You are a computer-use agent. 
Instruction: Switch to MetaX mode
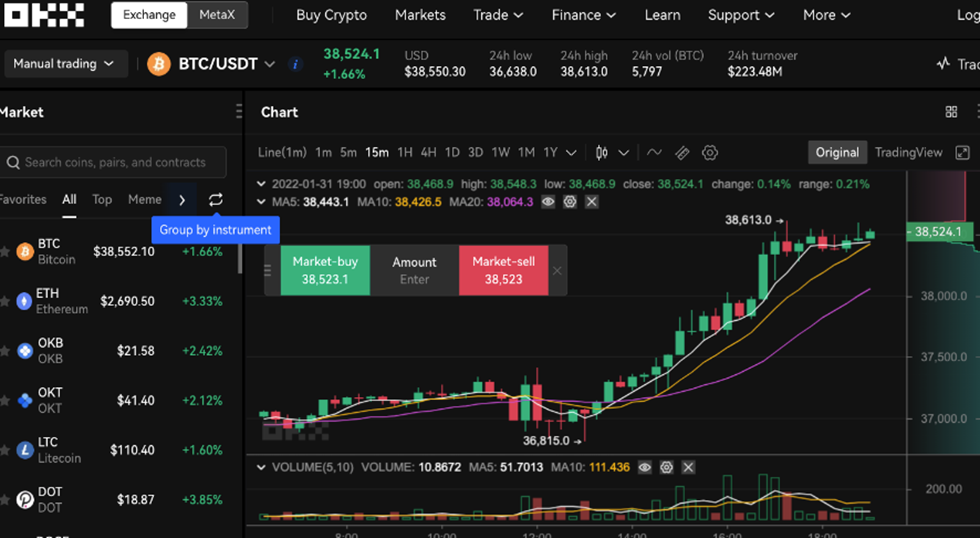(x=217, y=15)
